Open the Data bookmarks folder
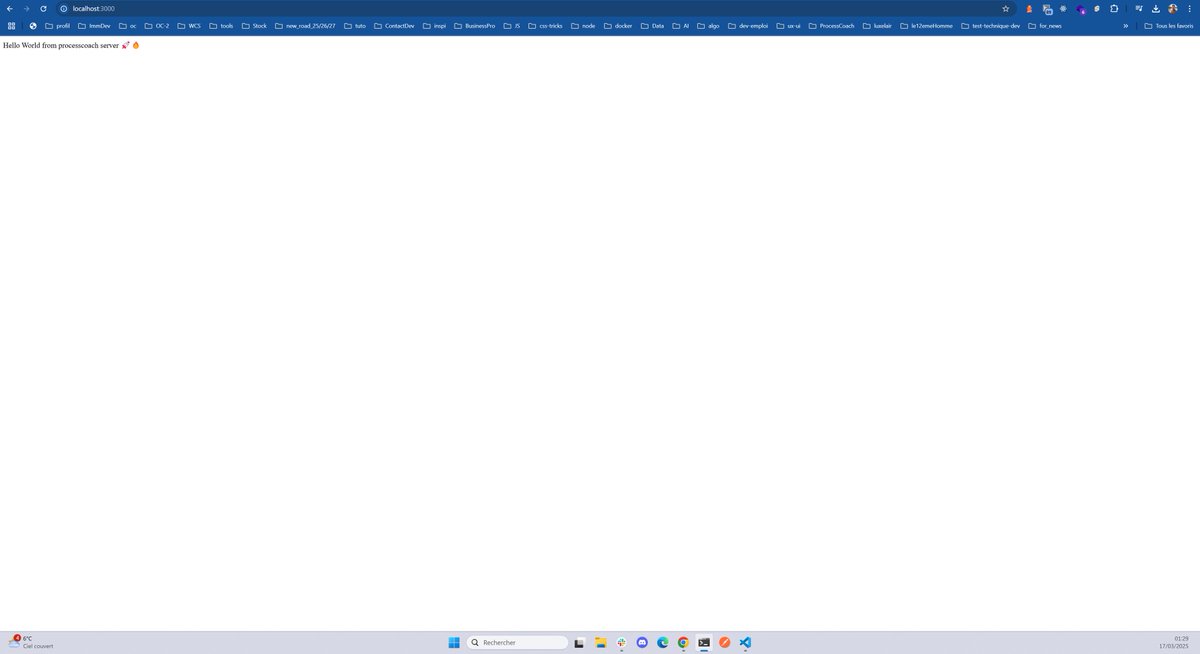Image resolution: width=1200 pixels, height=654 pixels. pos(652,25)
